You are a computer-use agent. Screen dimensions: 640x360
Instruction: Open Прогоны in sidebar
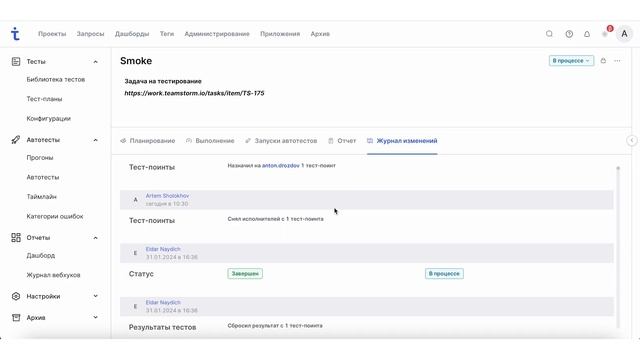tap(40, 158)
